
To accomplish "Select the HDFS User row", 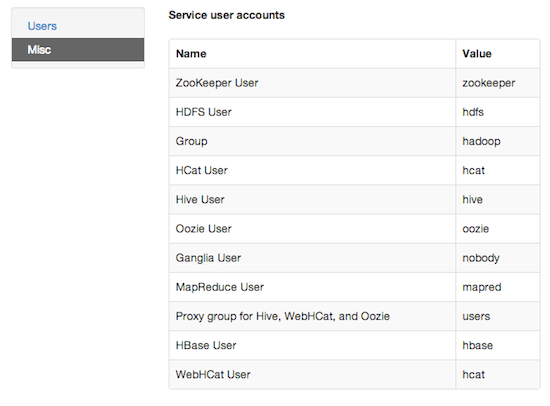I will pos(355,112).
